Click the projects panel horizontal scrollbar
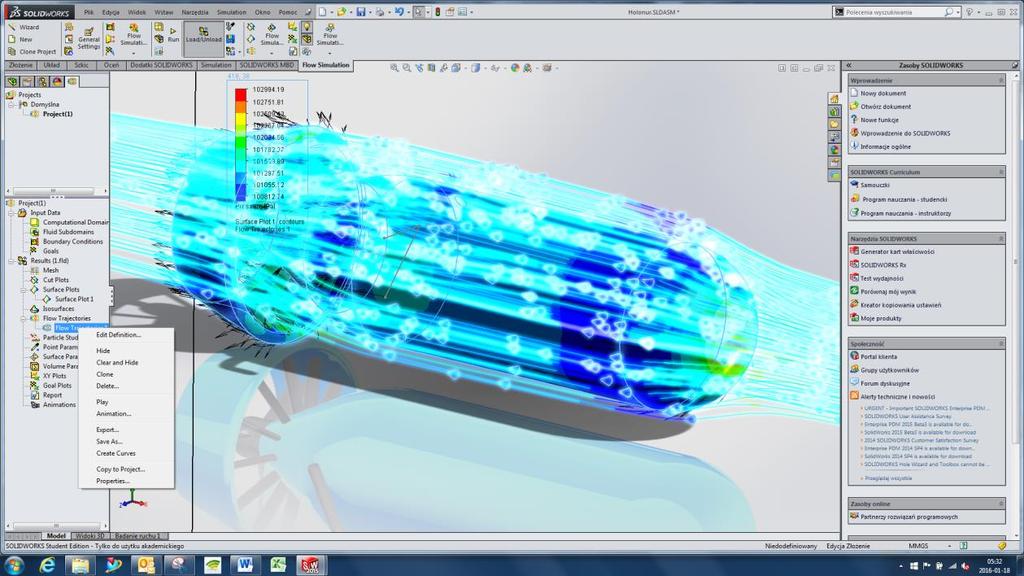The image size is (1024, 576). (54, 191)
